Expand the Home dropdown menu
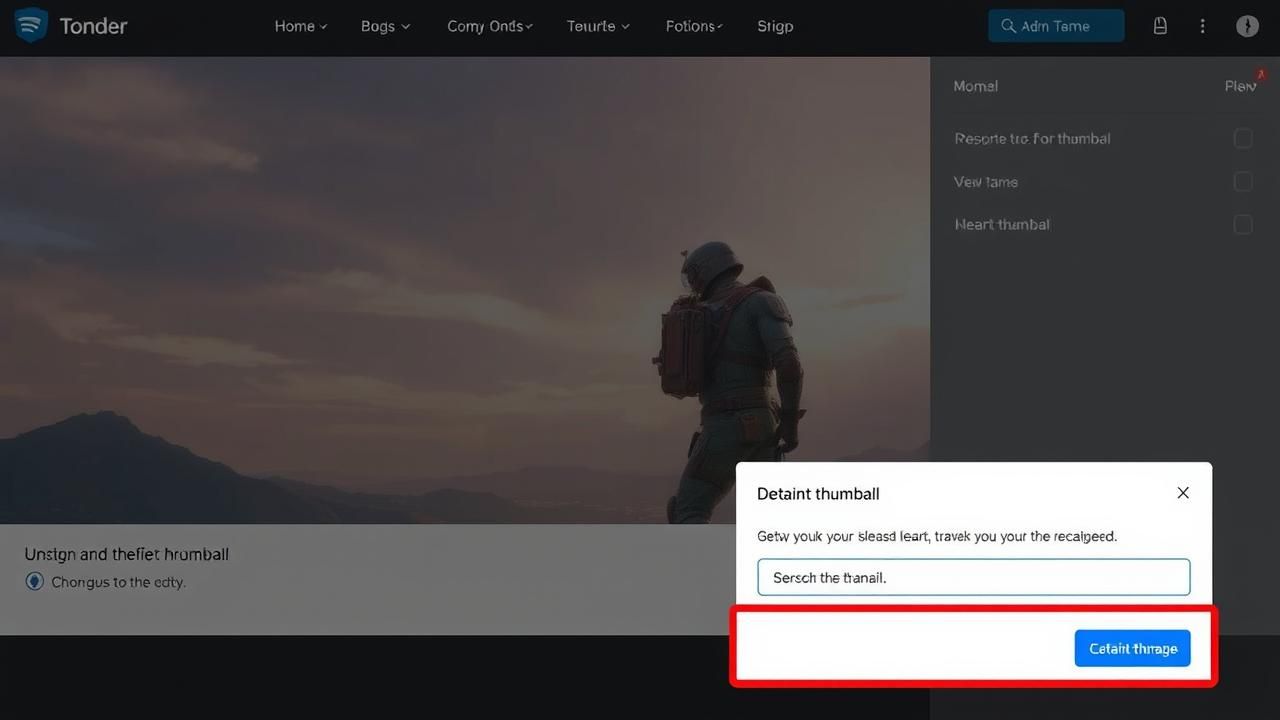Image resolution: width=1280 pixels, height=720 pixels. [301, 26]
